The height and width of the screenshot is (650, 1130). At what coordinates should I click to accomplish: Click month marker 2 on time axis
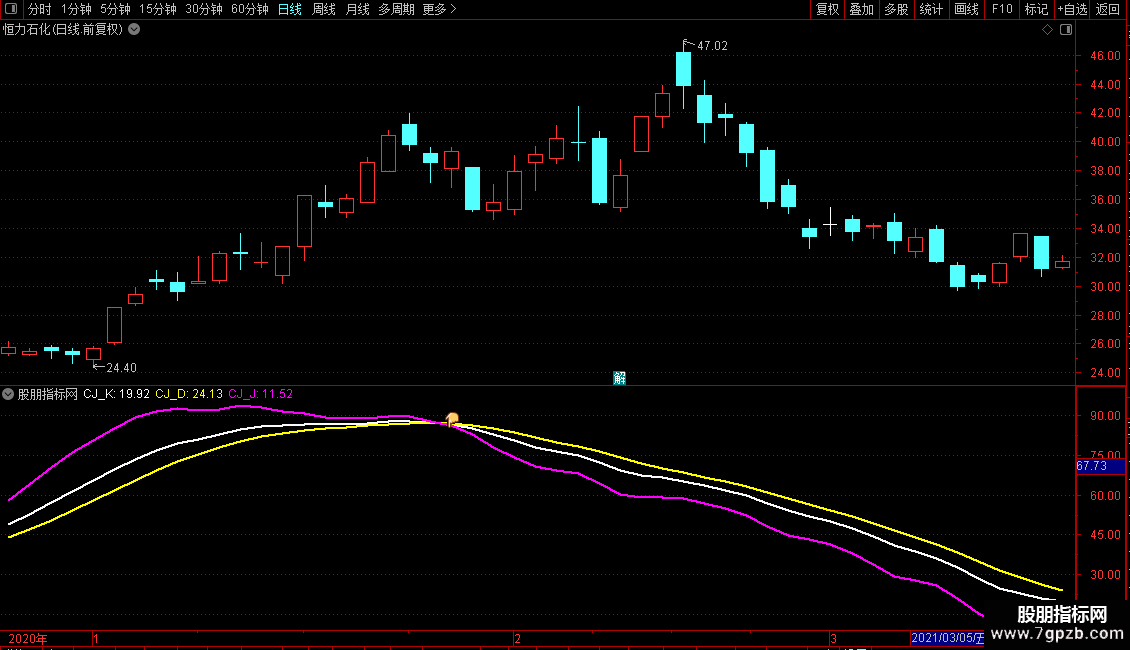[x=517, y=639]
